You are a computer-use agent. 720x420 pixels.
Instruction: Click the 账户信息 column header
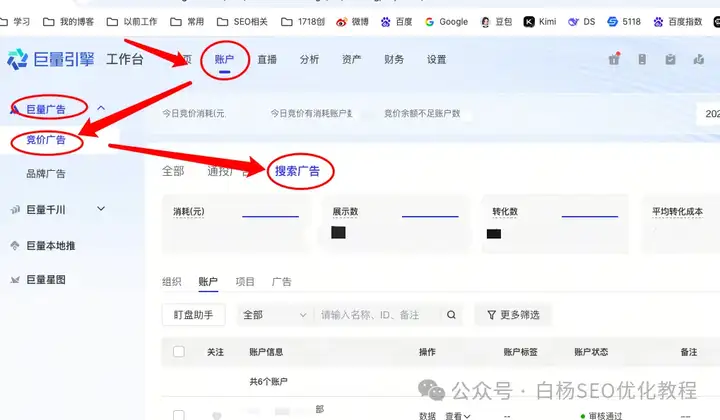[266, 352]
